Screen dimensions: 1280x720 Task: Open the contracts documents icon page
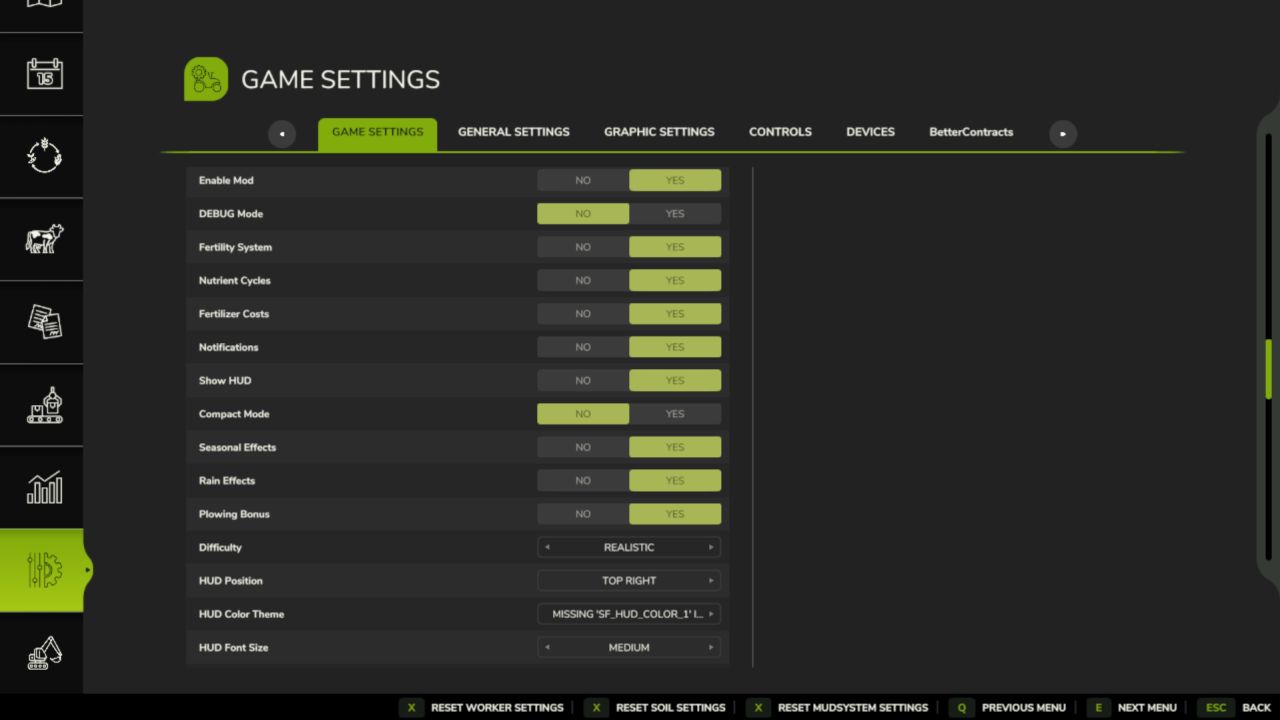(43, 322)
